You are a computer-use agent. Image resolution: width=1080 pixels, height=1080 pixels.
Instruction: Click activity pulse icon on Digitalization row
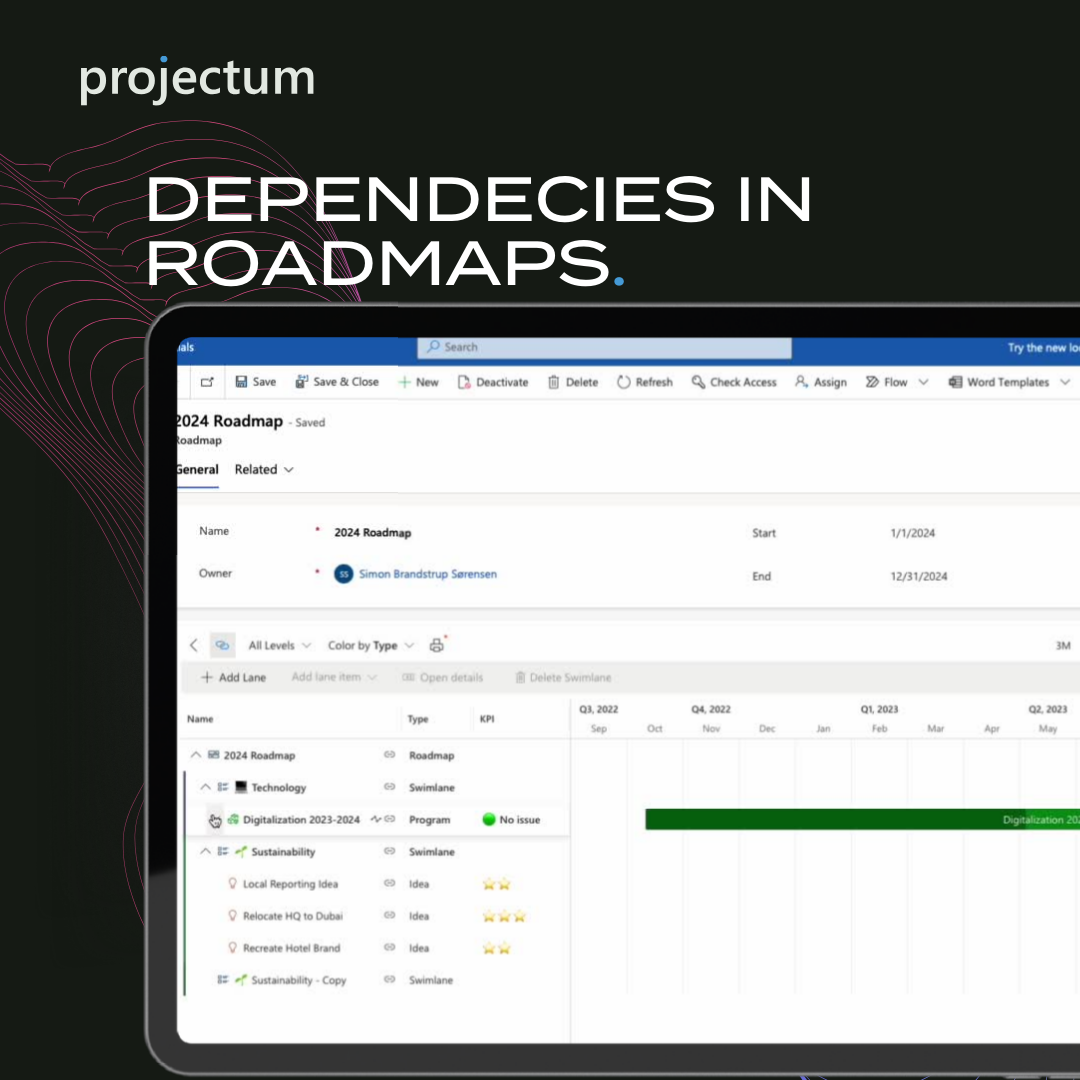(375, 819)
